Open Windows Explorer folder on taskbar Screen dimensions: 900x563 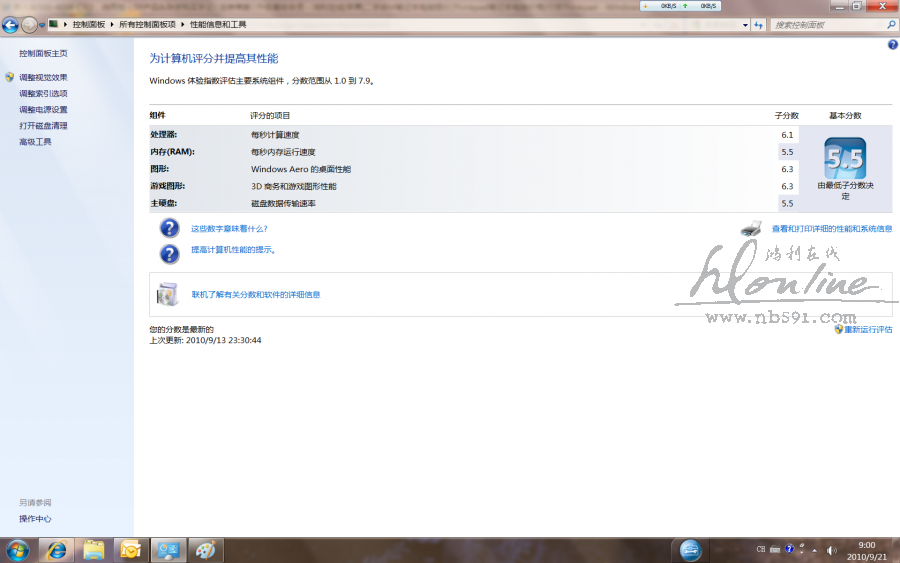(x=94, y=550)
